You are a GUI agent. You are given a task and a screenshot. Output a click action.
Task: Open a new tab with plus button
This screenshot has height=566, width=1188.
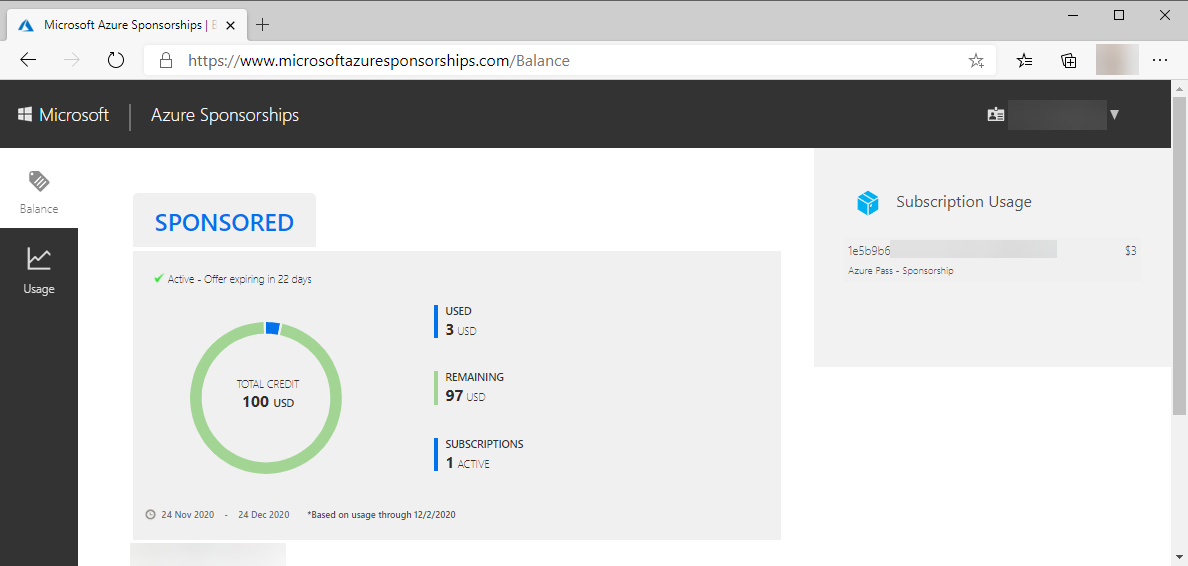click(x=262, y=24)
